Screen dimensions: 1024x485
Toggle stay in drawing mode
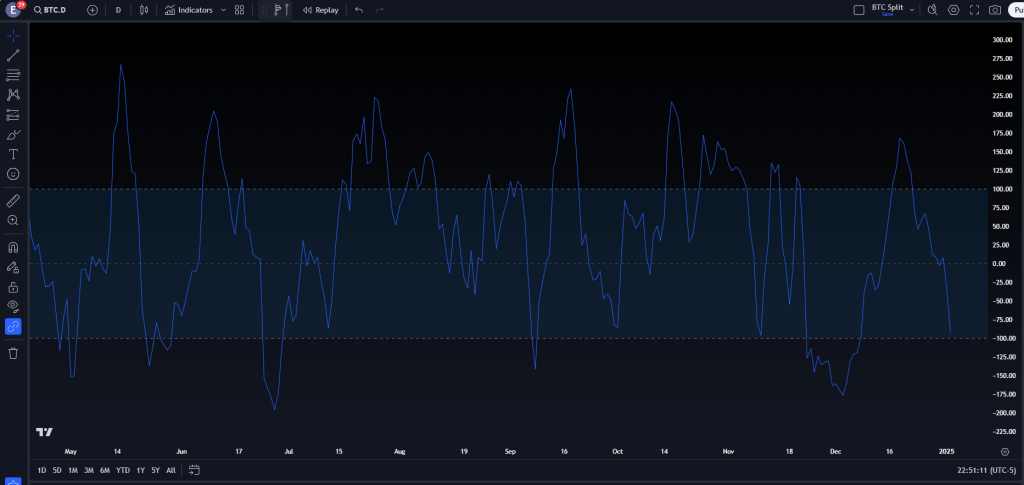(x=13, y=267)
